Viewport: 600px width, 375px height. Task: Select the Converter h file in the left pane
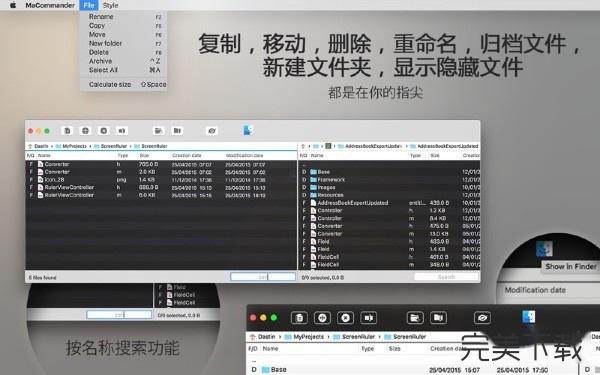click(161, 164)
